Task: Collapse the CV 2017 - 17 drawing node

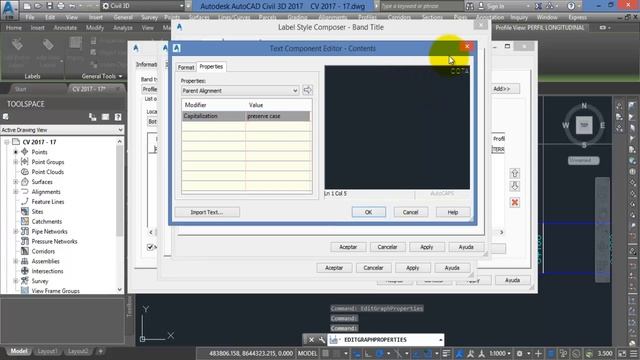Action: (x=6, y=142)
